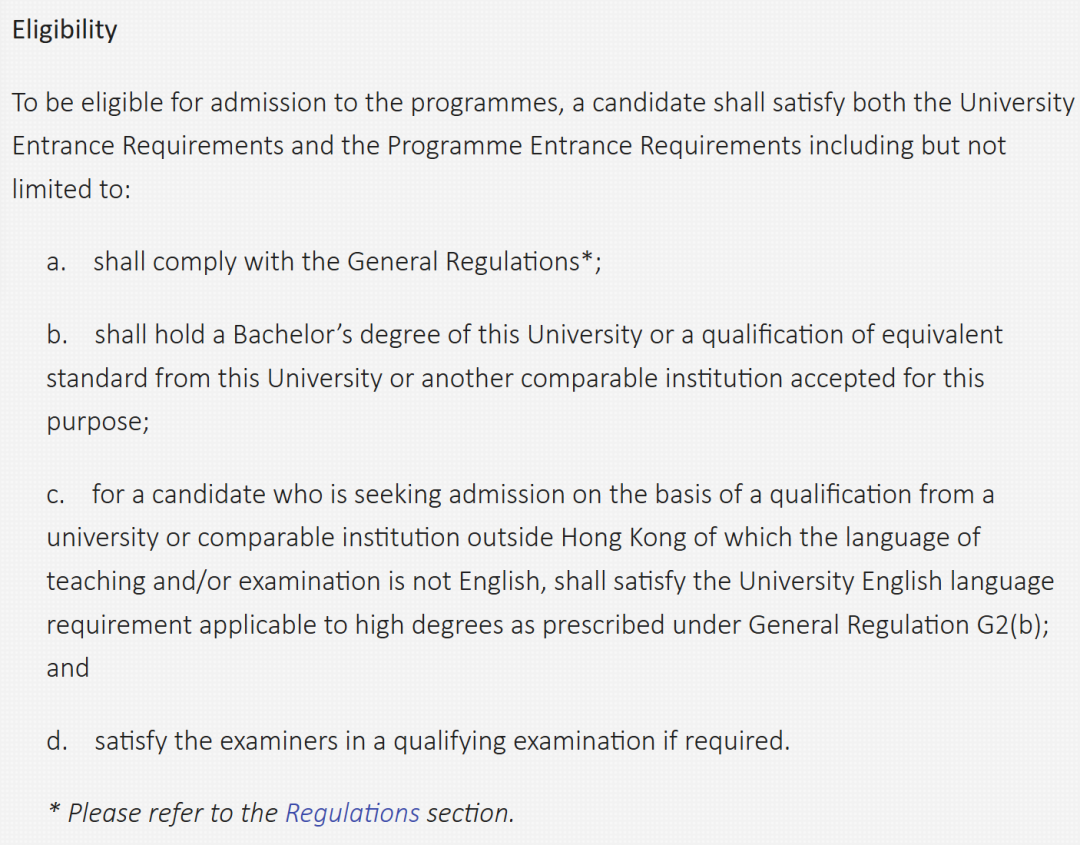Click list item d about qualifying examination
Screen dimensions: 1080x845
[x=418, y=741]
